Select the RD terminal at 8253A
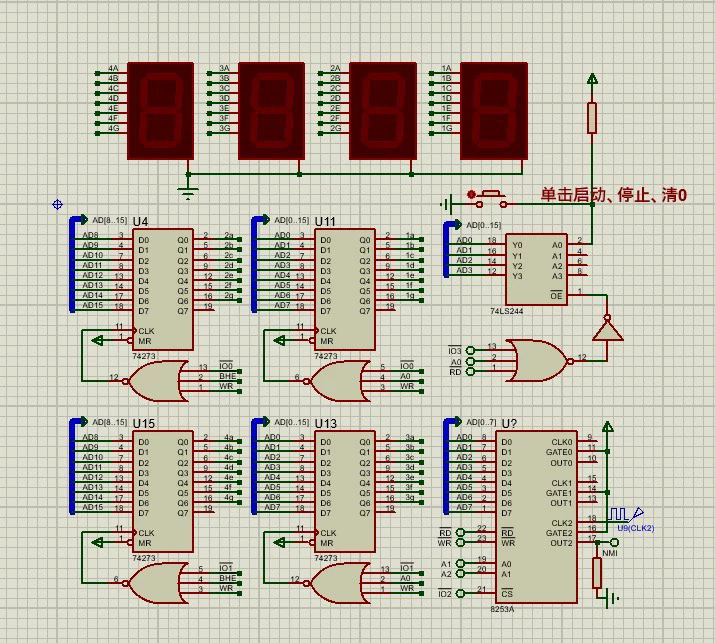This screenshot has height=643, width=715. tap(461, 533)
